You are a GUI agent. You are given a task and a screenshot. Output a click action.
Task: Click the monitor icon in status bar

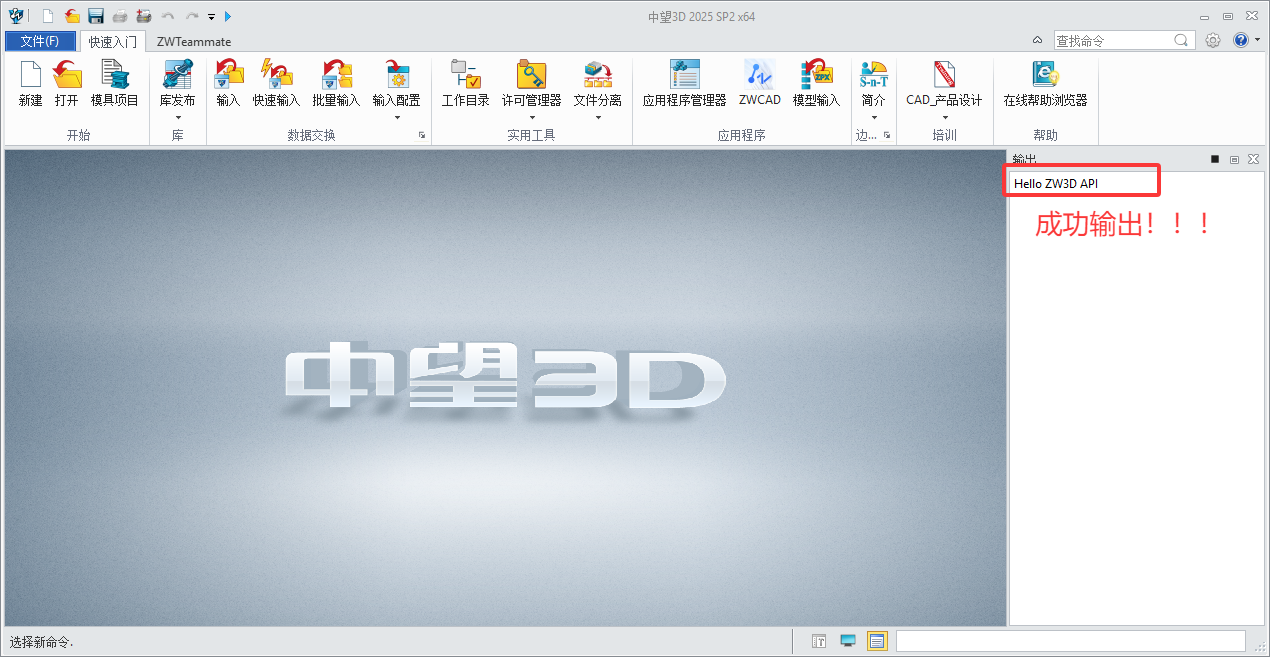point(848,641)
